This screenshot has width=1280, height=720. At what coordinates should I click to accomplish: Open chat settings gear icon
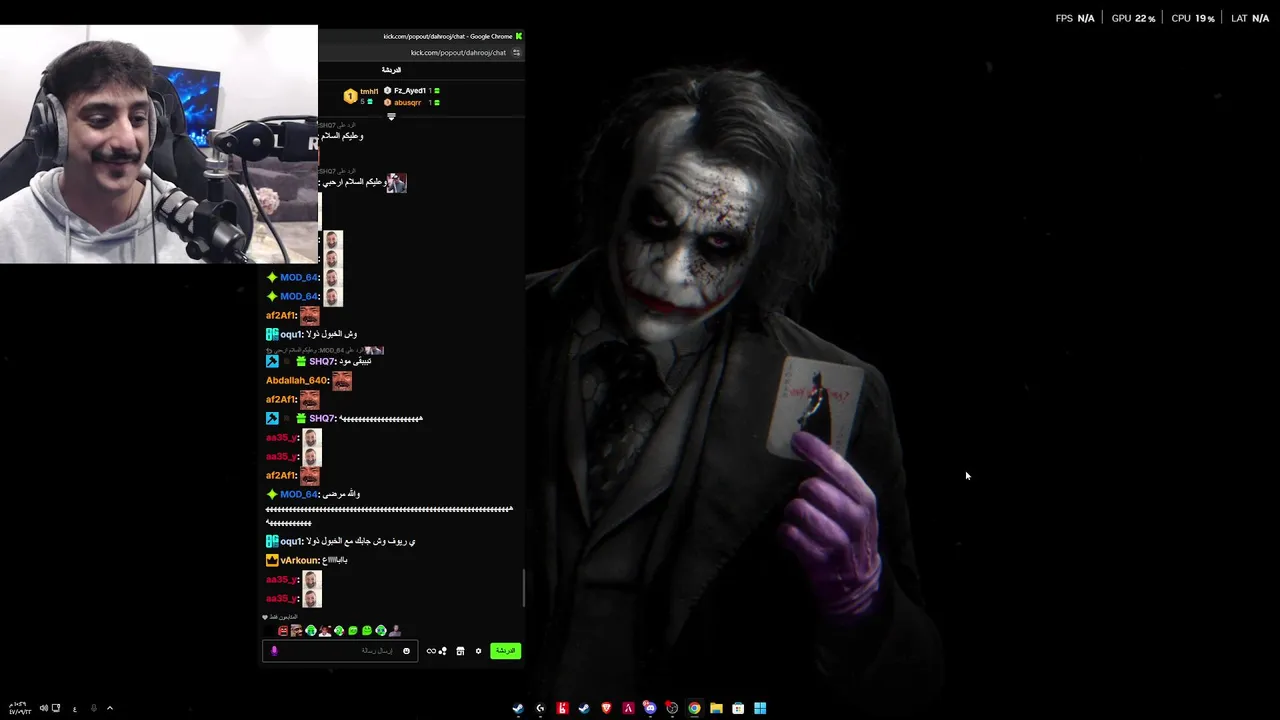coord(478,651)
